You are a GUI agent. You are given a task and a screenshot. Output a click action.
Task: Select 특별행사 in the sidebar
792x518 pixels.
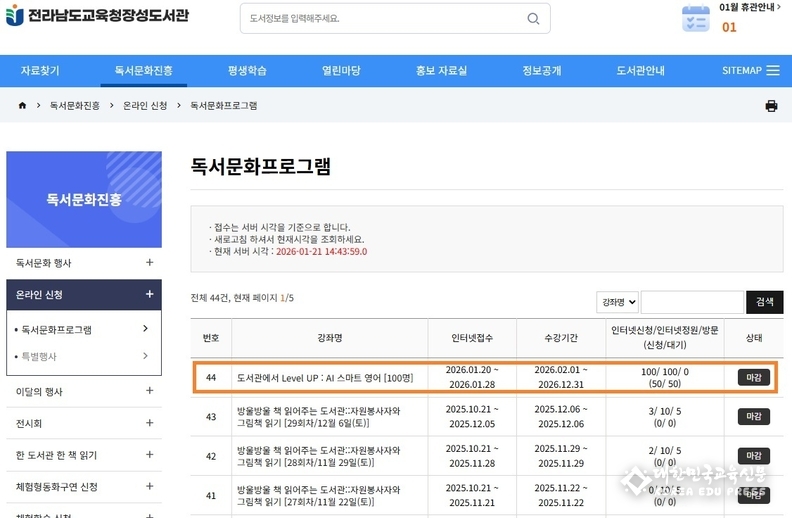click(x=40, y=356)
